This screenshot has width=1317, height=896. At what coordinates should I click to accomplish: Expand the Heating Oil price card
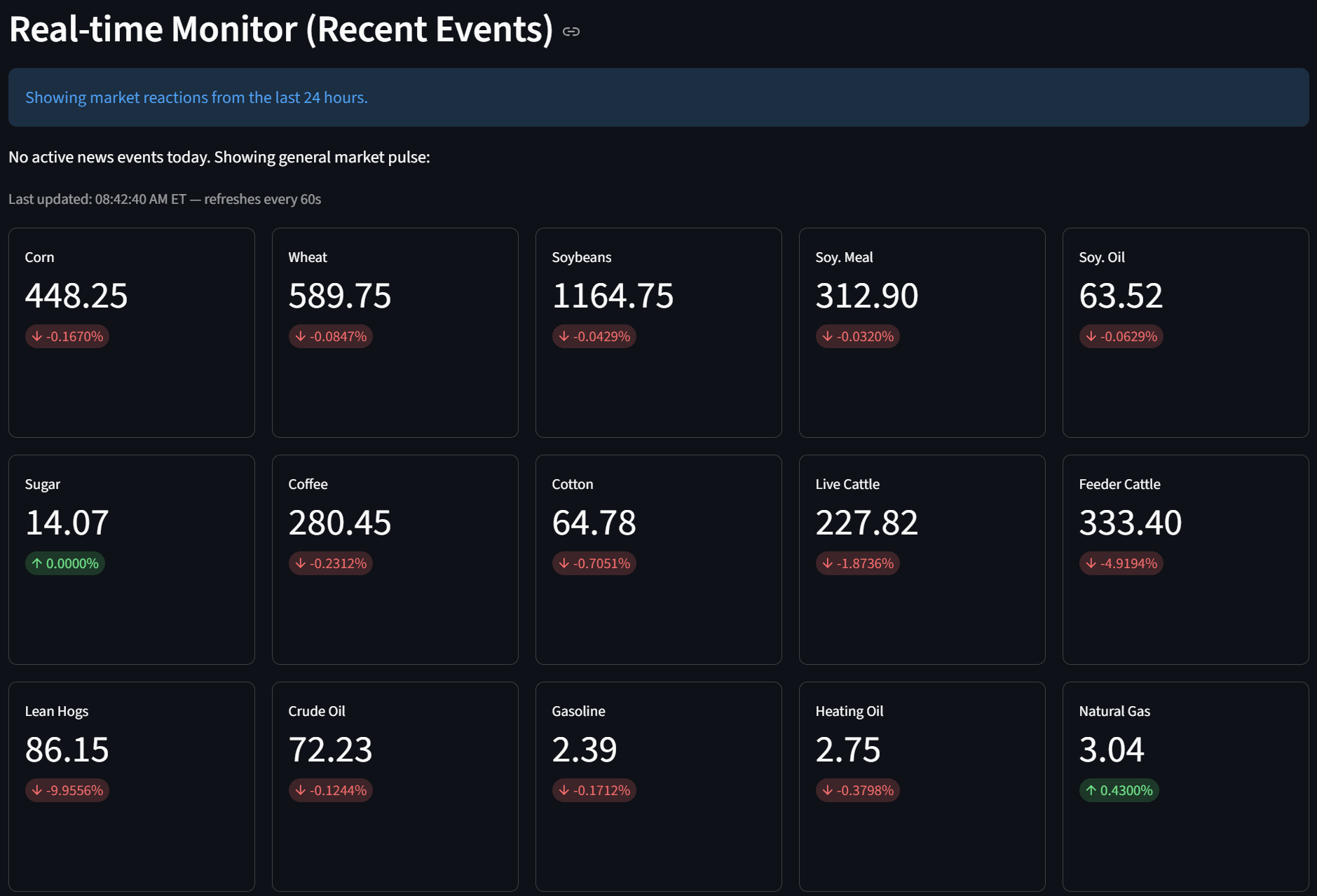tap(922, 786)
